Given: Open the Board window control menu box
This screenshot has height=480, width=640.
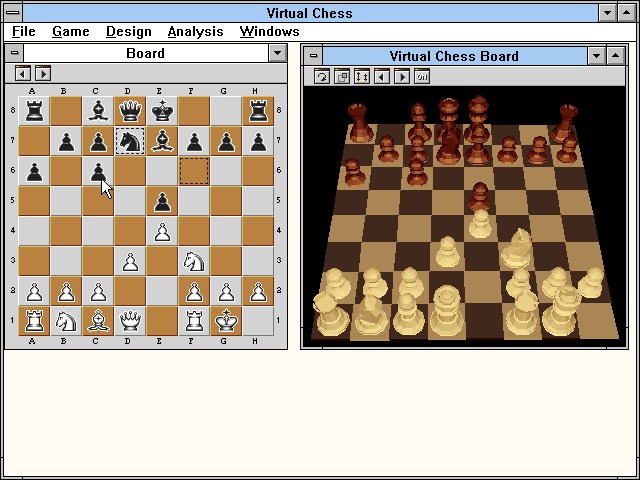Looking at the screenshot, I should pyautogui.click(x=14, y=54).
